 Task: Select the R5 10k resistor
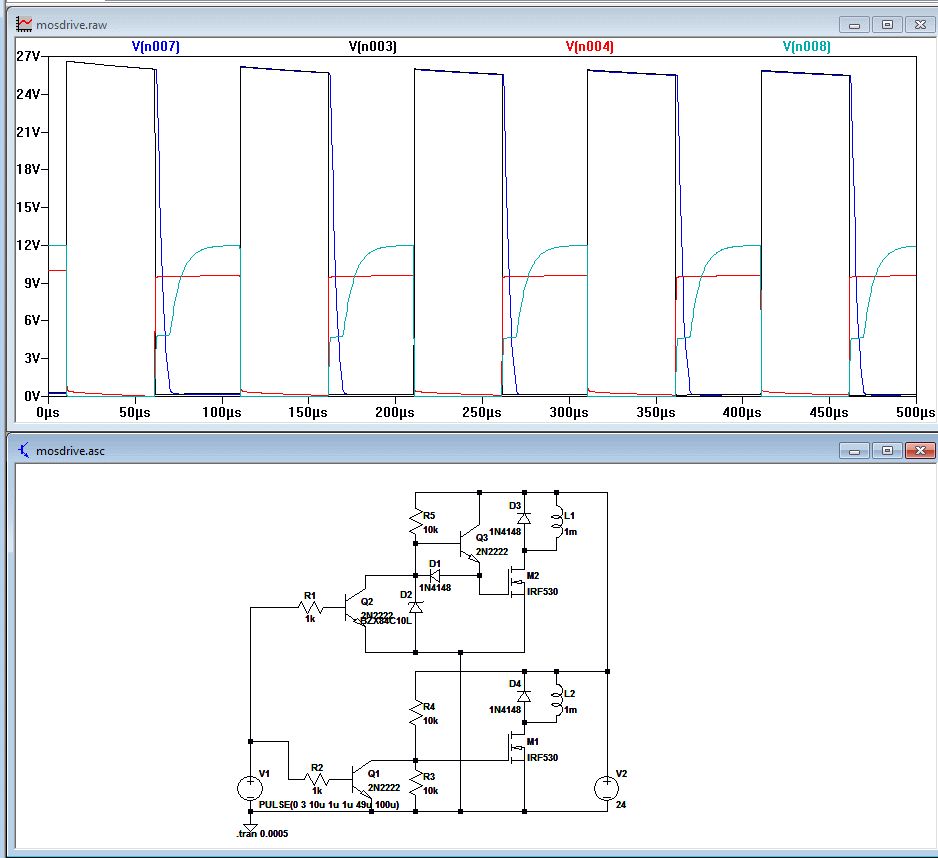pos(415,523)
